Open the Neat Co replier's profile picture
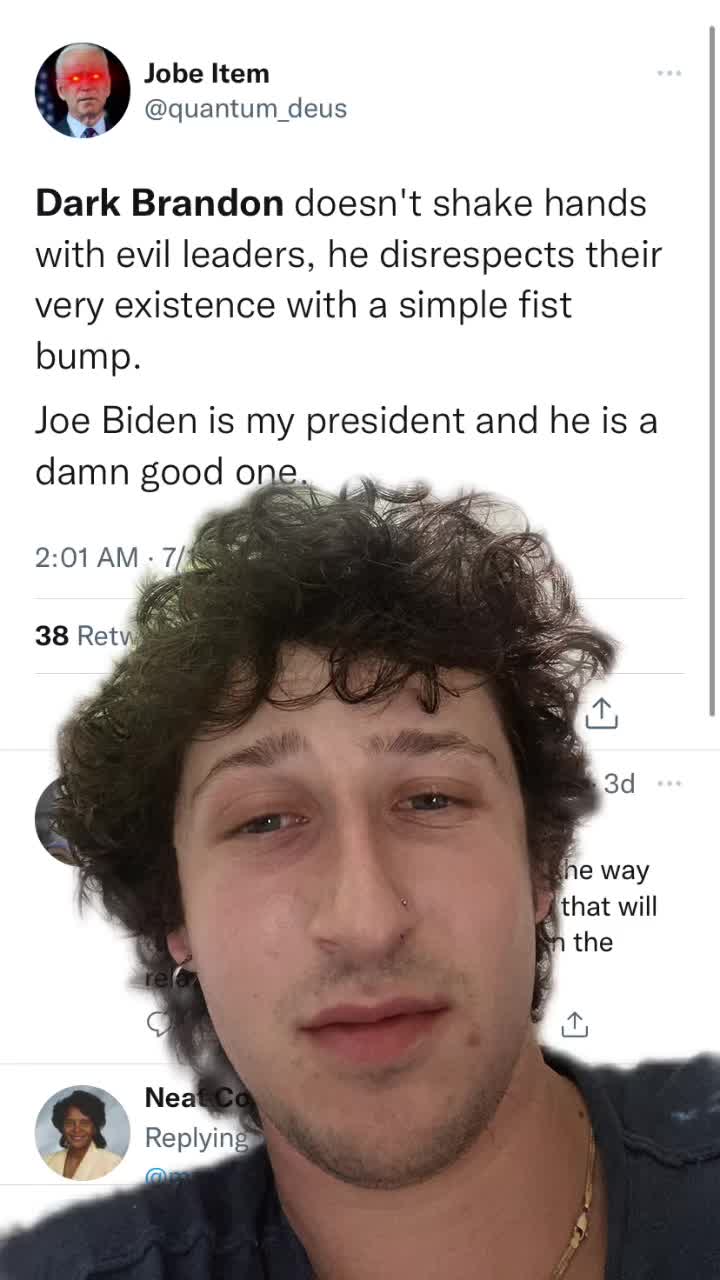Screen dimensions: 720x1280 click(x=82, y=1133)
